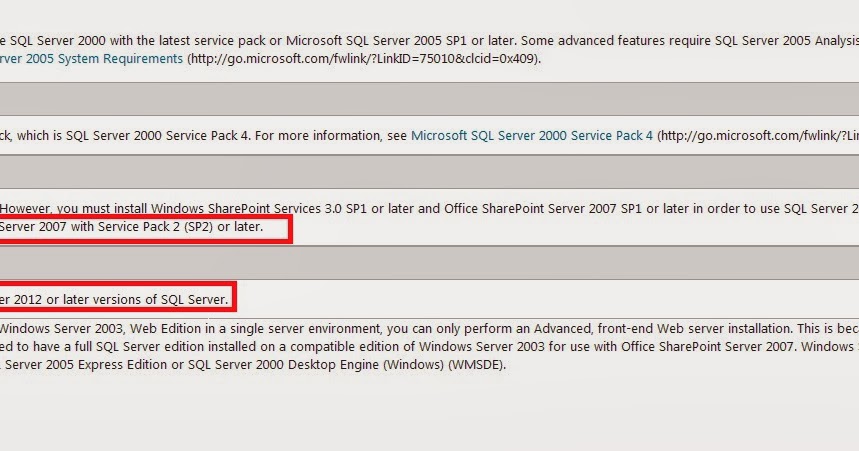Click gray header bar above SharePoint Services line
Viewport: 859px width, 451px height.
pyautogui.click(x=430, y=172)
